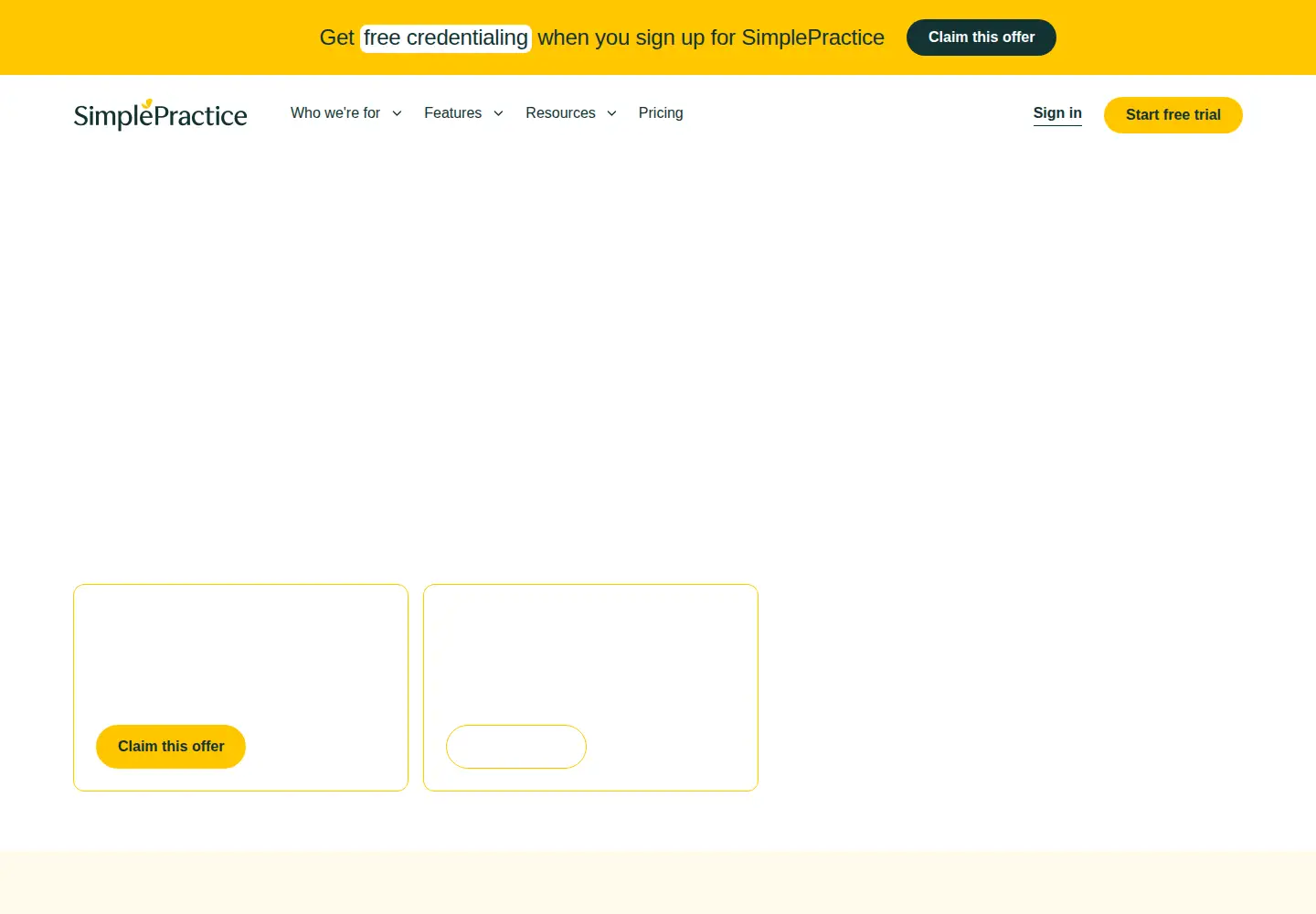Click the SimplePractice logo
The width and height of the screenshot is (1316, 914).
[160, 115]
